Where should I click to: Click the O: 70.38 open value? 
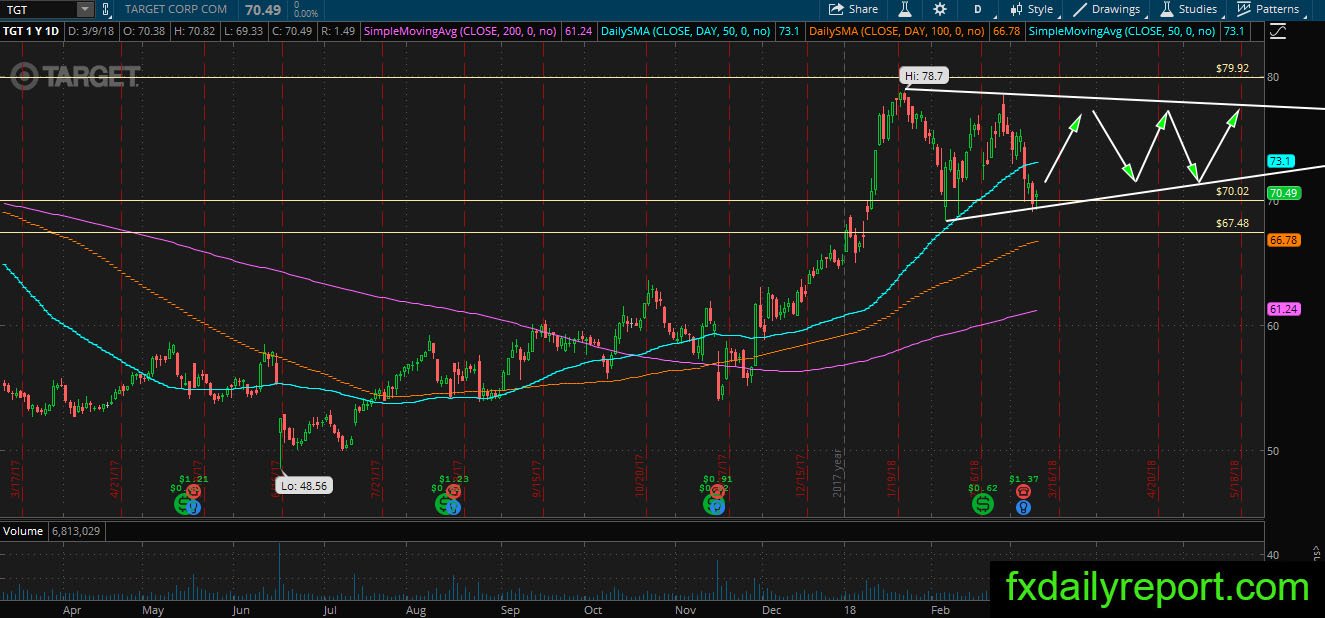point(143,32)
